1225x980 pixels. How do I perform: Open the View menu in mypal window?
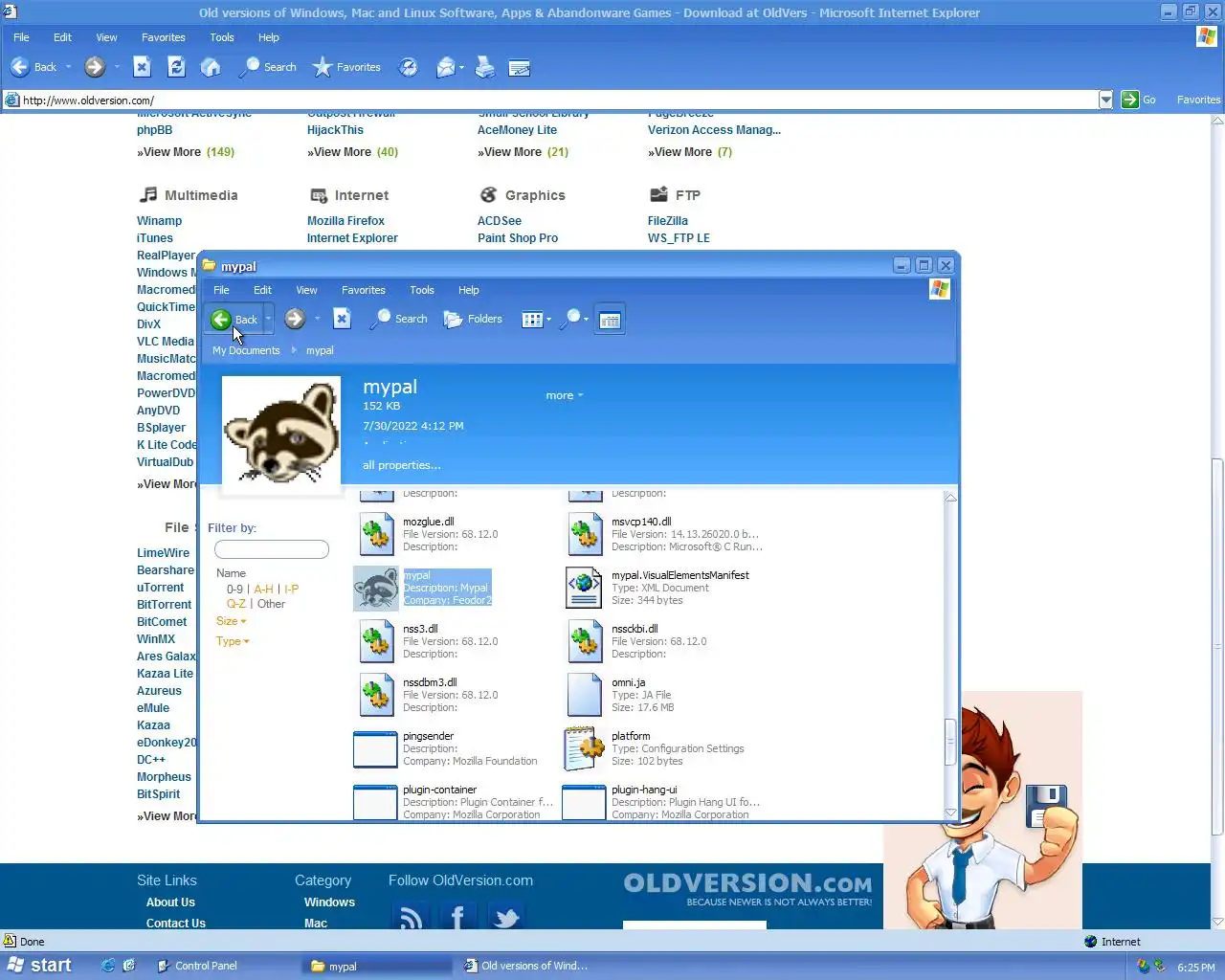(x=306, y=290)
